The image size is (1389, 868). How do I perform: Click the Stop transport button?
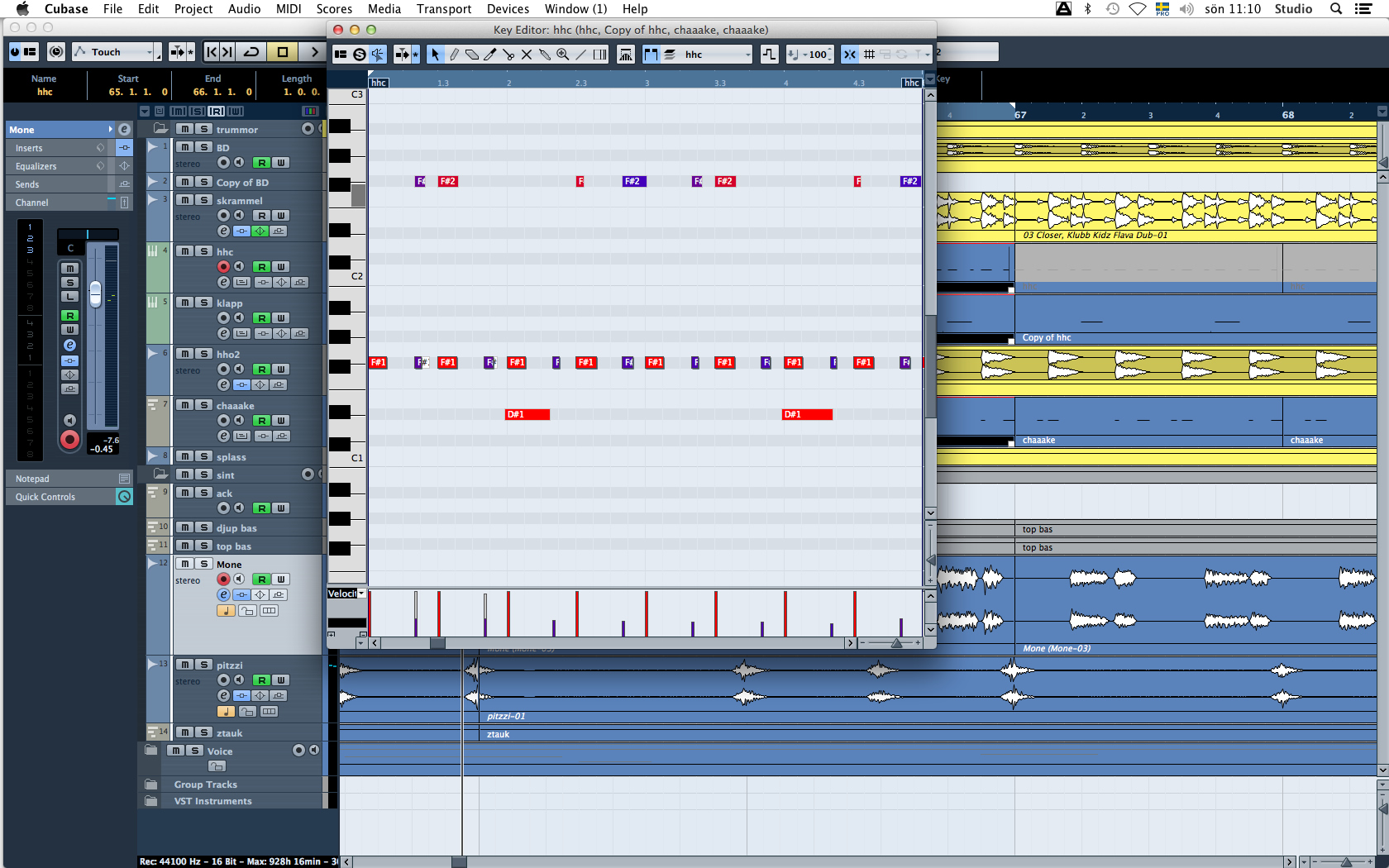pyautogui.click(x=283, y=52)
